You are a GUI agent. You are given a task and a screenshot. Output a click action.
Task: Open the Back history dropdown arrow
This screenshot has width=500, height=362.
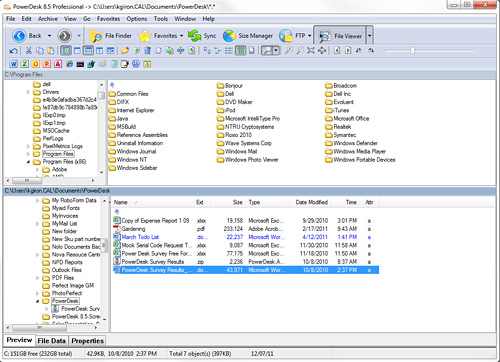coord(49,36)
